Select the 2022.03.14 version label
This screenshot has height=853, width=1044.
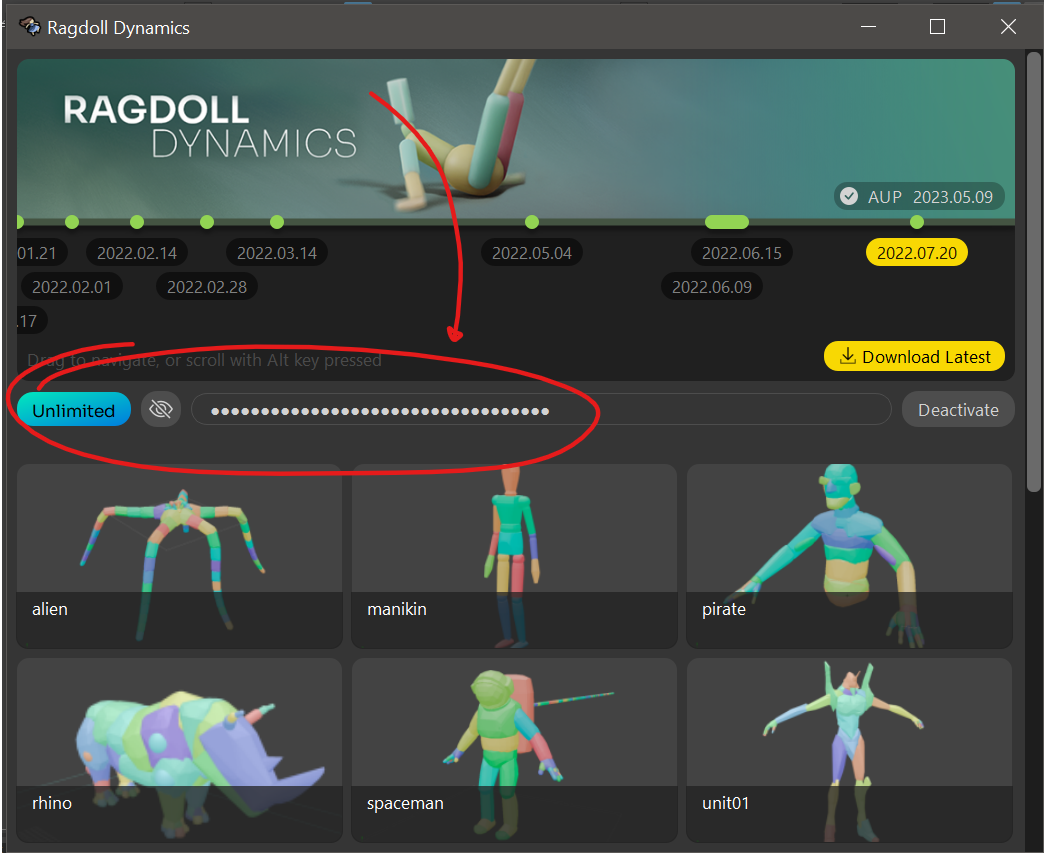pyautogui.click(x=276, y=253)
